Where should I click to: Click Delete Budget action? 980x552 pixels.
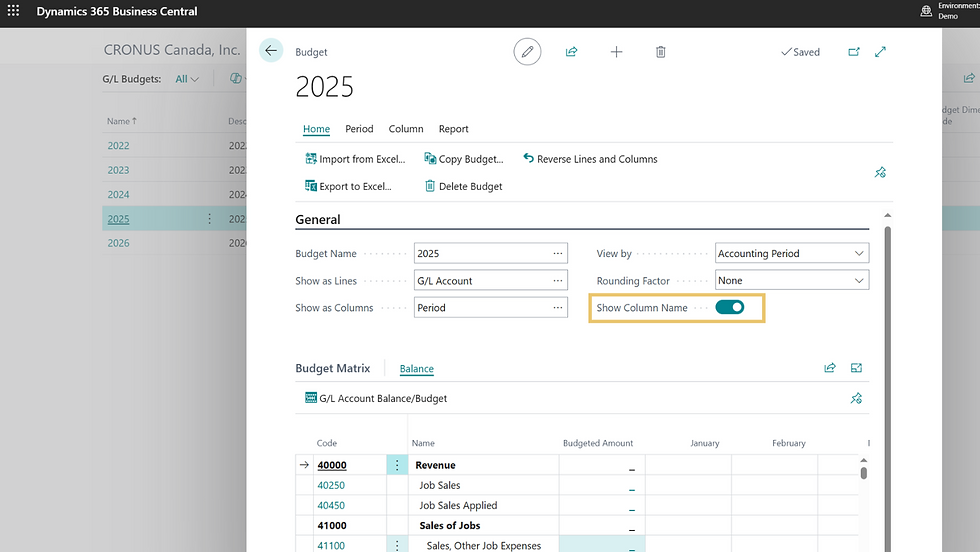coord(464,186)
